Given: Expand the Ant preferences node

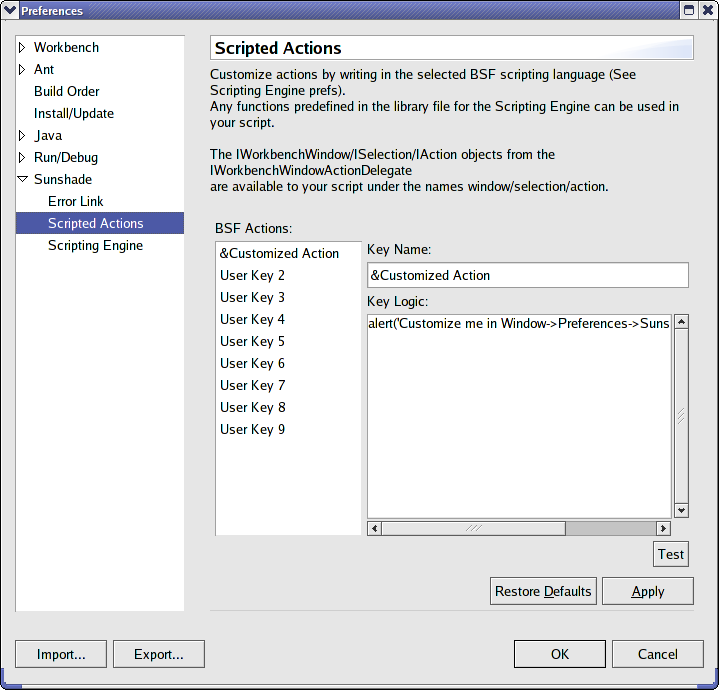Looking at the screenshot, I should 23,70.
